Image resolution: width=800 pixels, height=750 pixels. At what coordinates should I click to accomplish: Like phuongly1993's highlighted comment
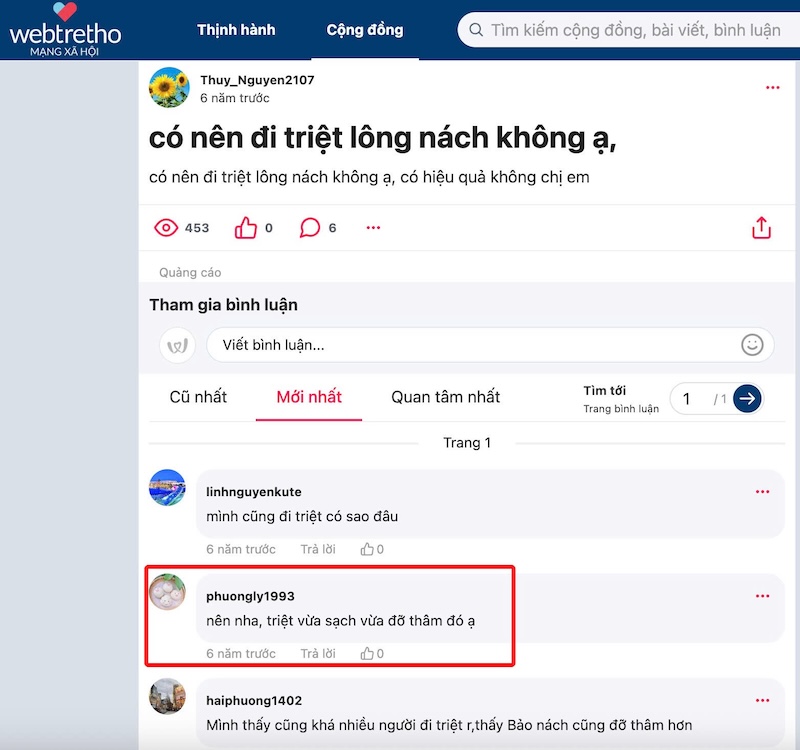tap(367, 653)
